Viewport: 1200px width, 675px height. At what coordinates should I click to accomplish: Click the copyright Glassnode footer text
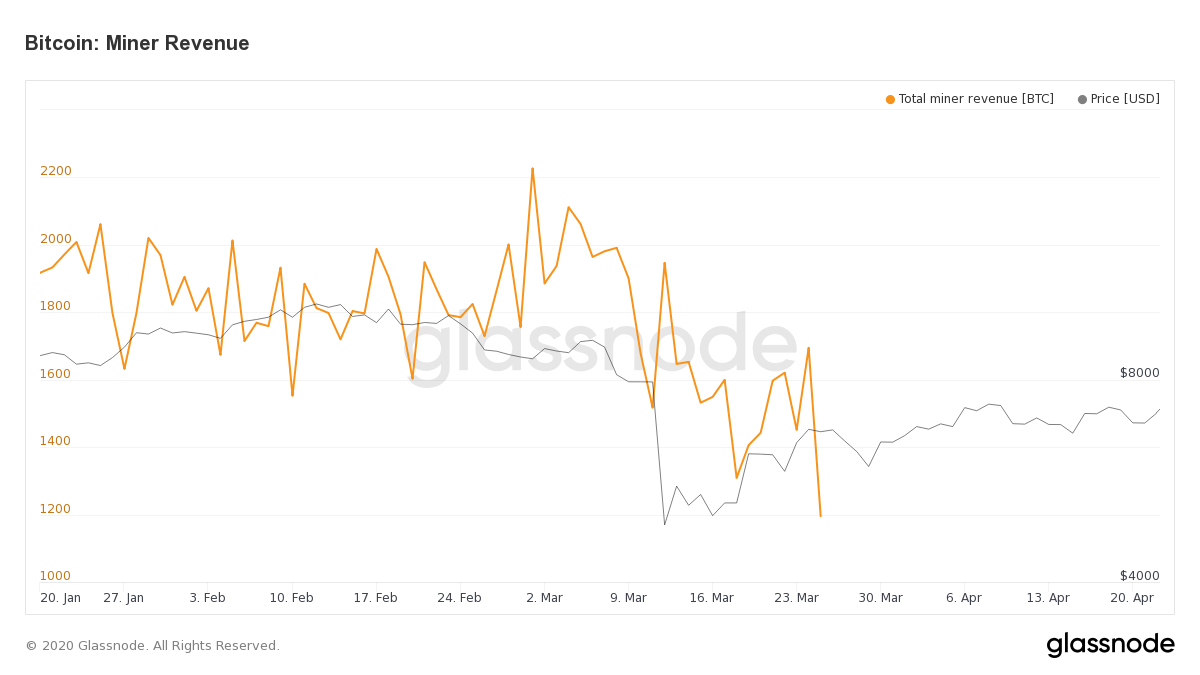coord(152,646)
